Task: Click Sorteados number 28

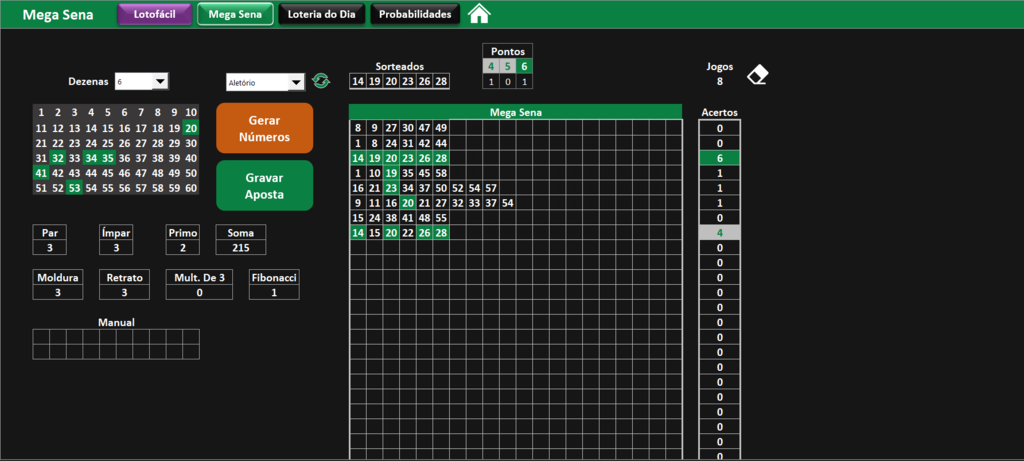Action: (x=441, y=82)
